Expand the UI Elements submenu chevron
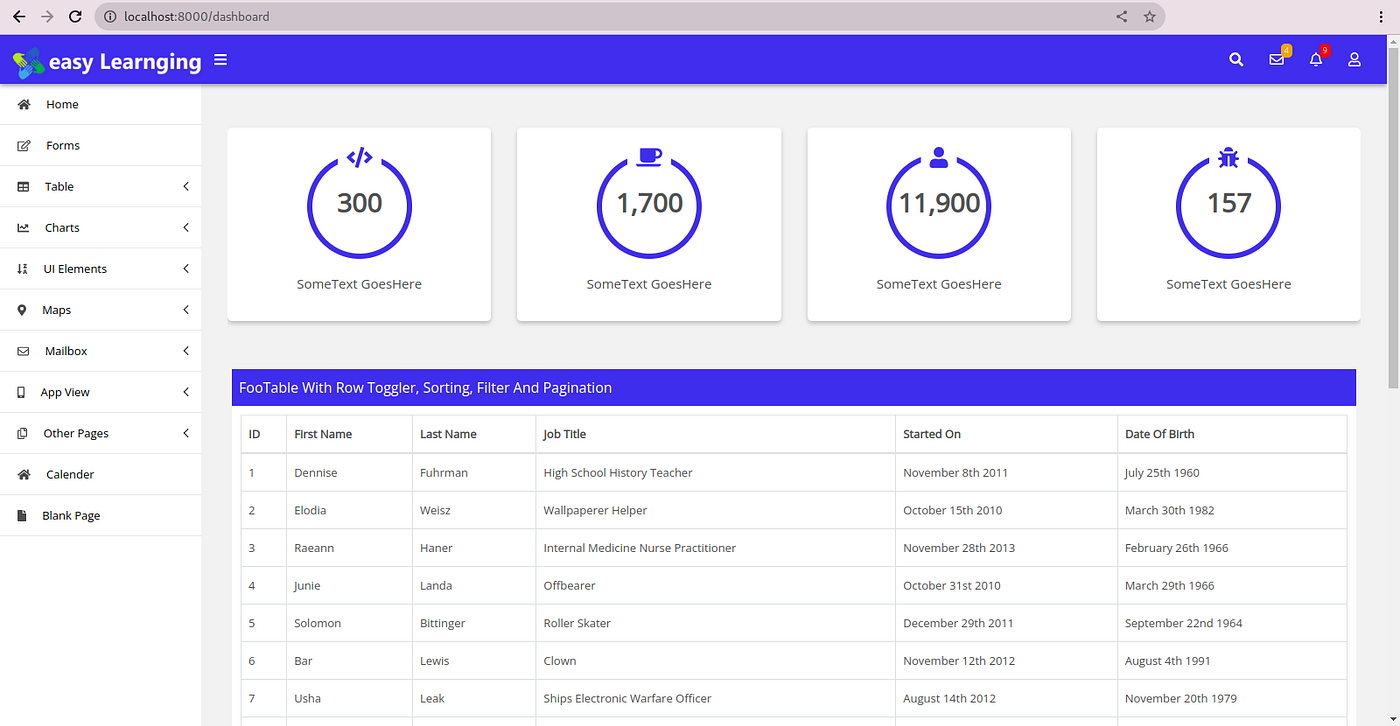Image resolution: width=1400 pixels, height=726 pixels. [186, 269]
